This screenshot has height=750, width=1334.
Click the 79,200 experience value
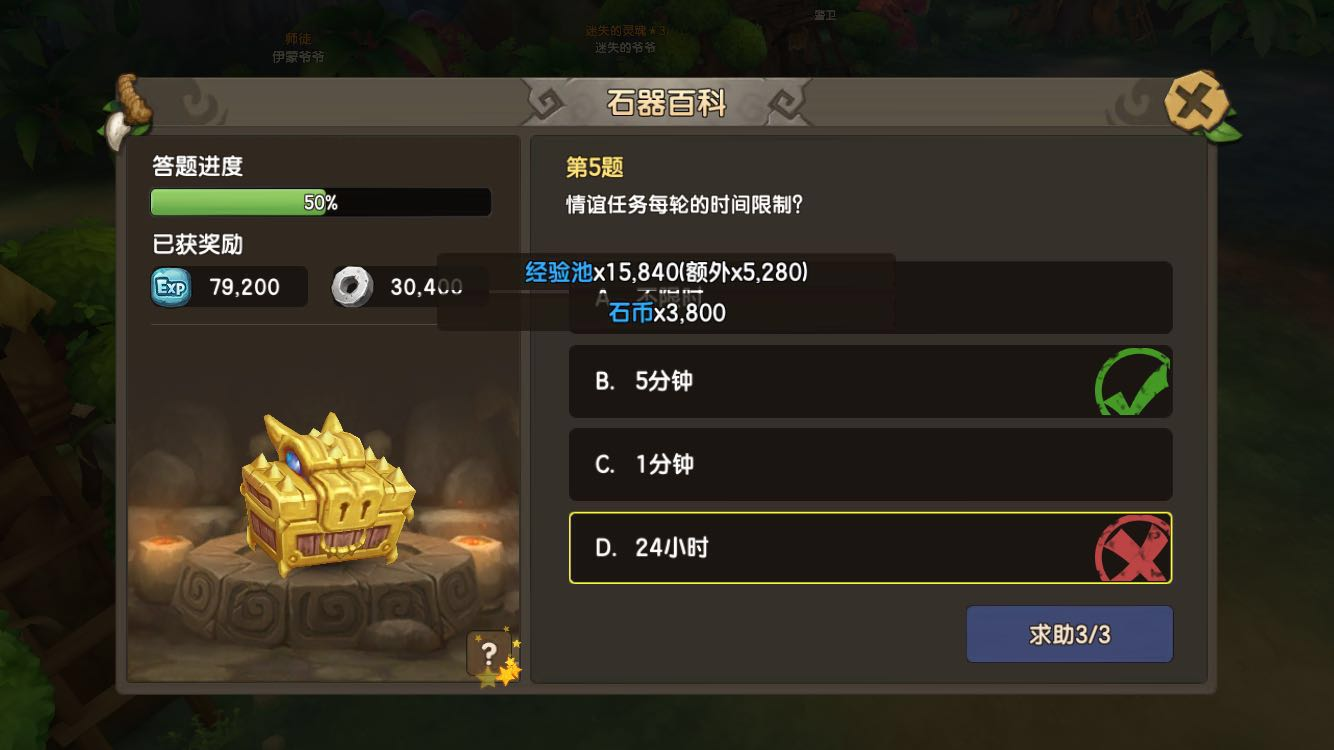[245, 287]
